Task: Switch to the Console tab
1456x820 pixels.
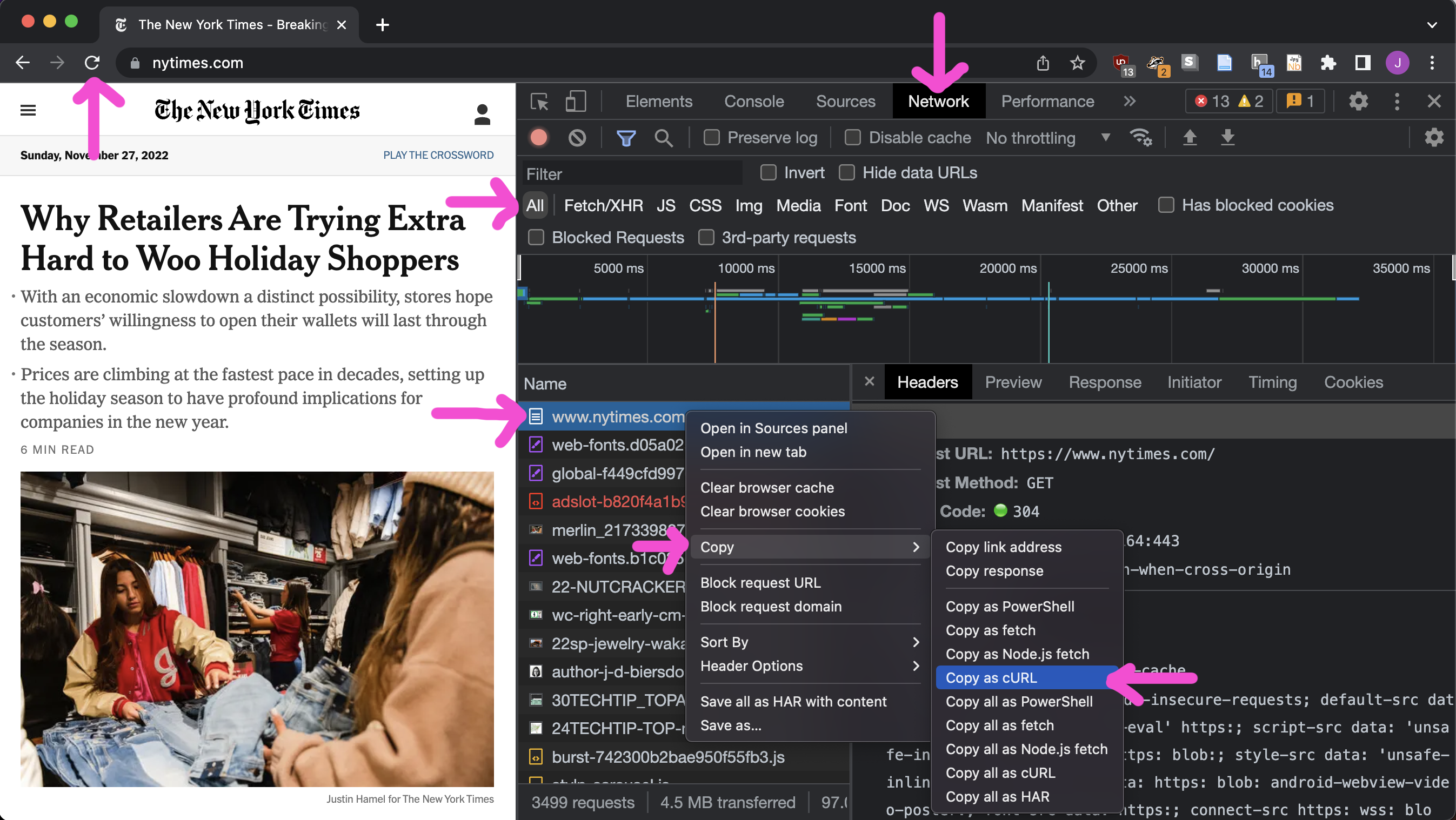Action: [754, 102]
